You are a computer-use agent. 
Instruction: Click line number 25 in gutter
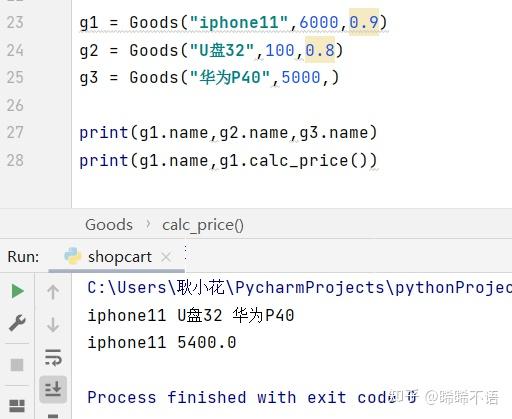coord(15,77)
